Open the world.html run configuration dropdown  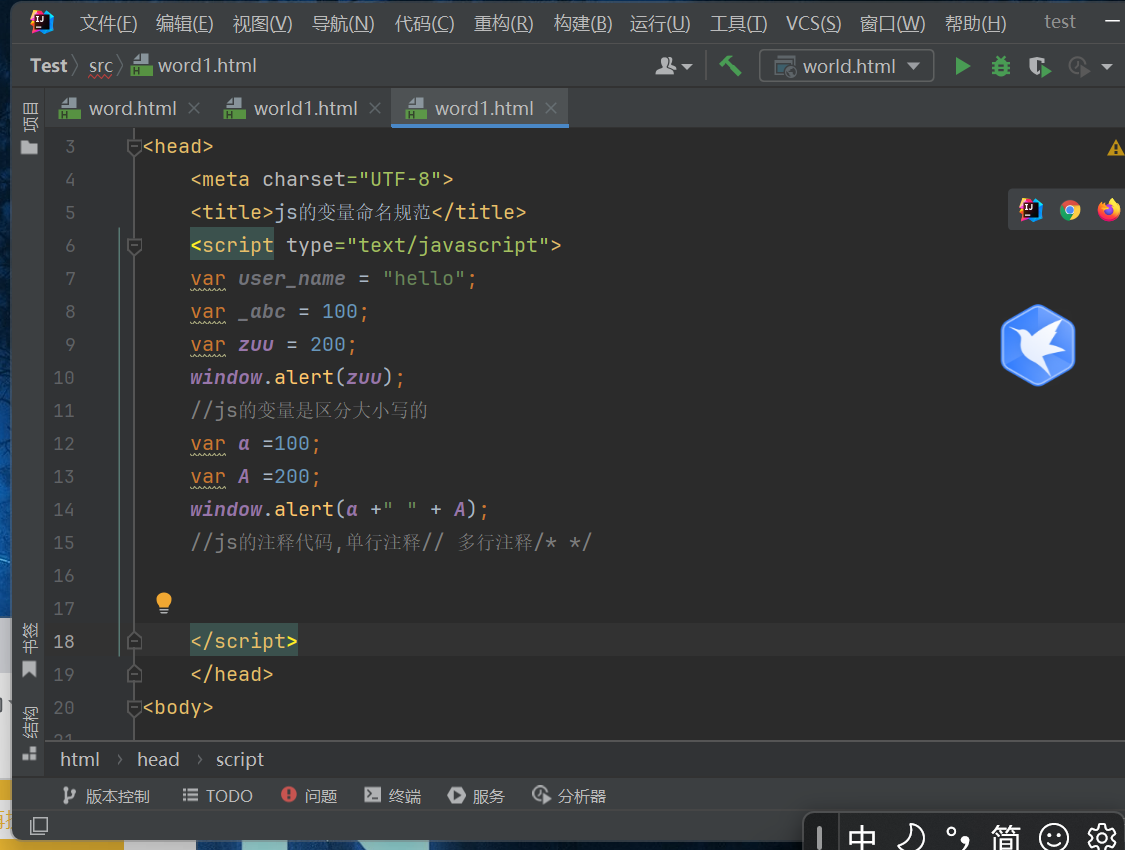[847, 66]
